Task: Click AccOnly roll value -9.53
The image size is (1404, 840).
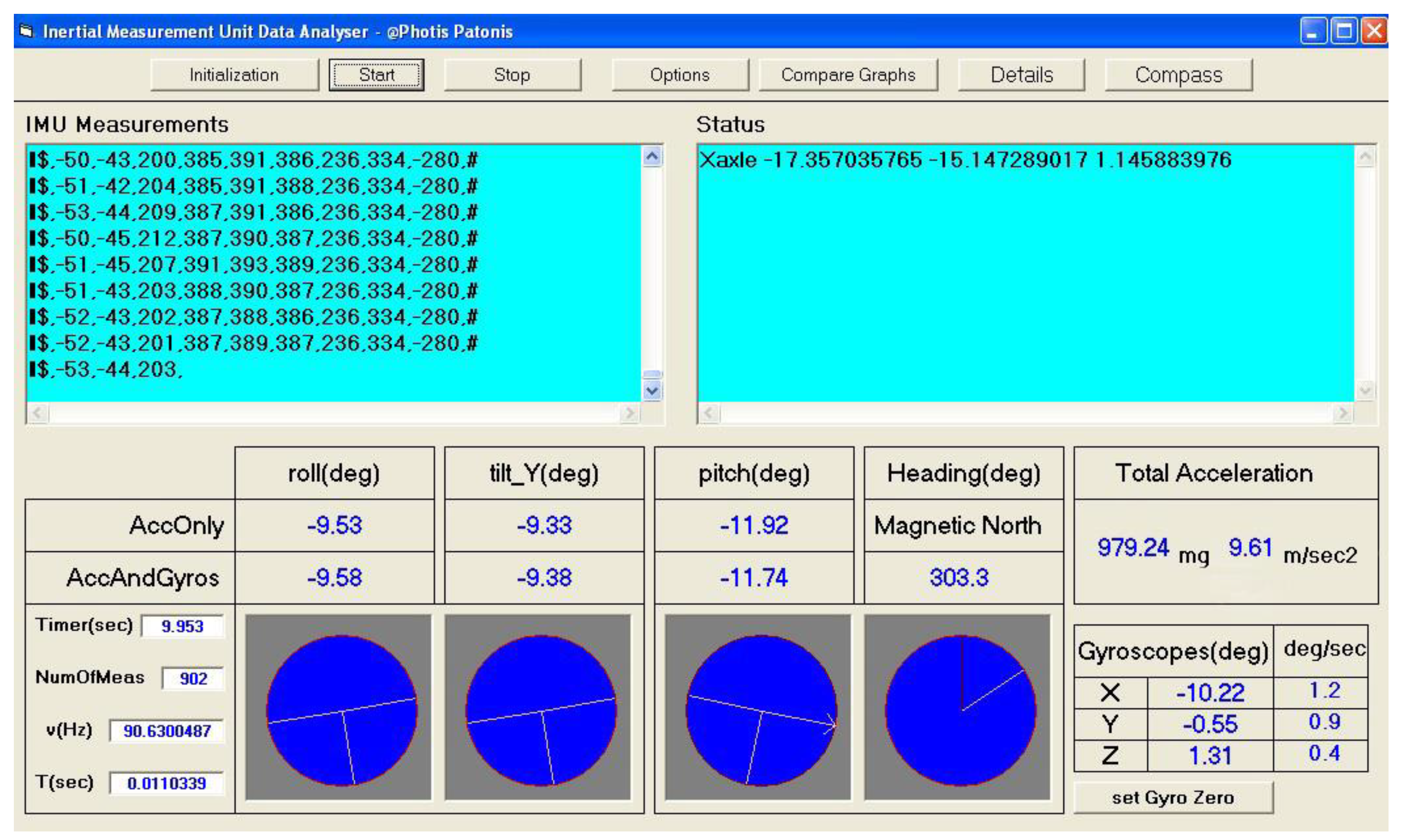Action: pos(335,525)
